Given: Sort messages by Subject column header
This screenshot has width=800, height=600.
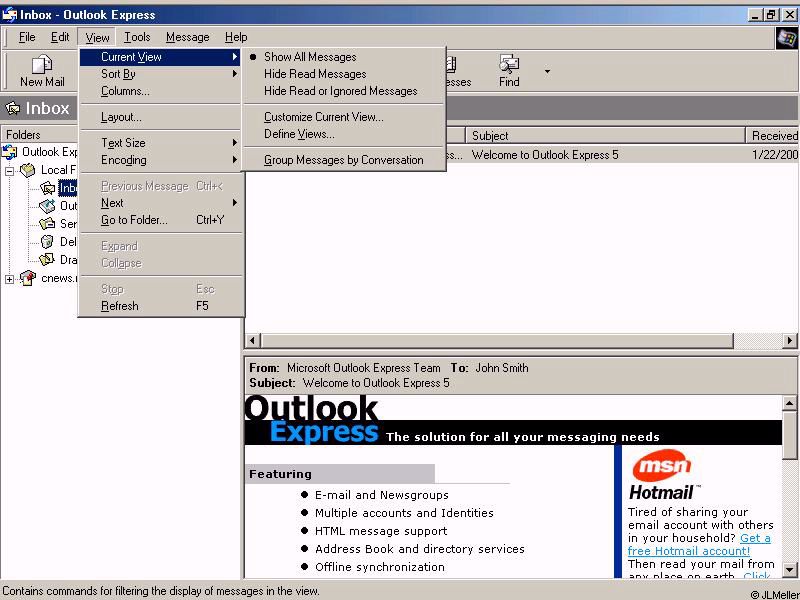Looking at the screenshot, I should coord(606,136).
